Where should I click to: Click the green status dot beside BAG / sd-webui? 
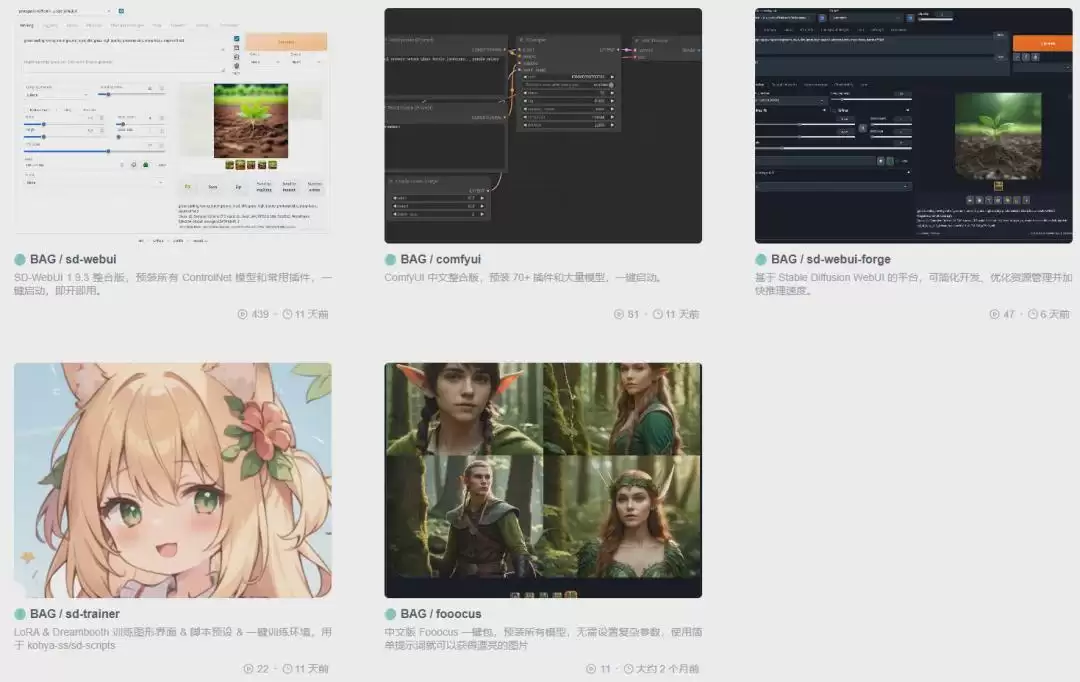click(20, 260)
